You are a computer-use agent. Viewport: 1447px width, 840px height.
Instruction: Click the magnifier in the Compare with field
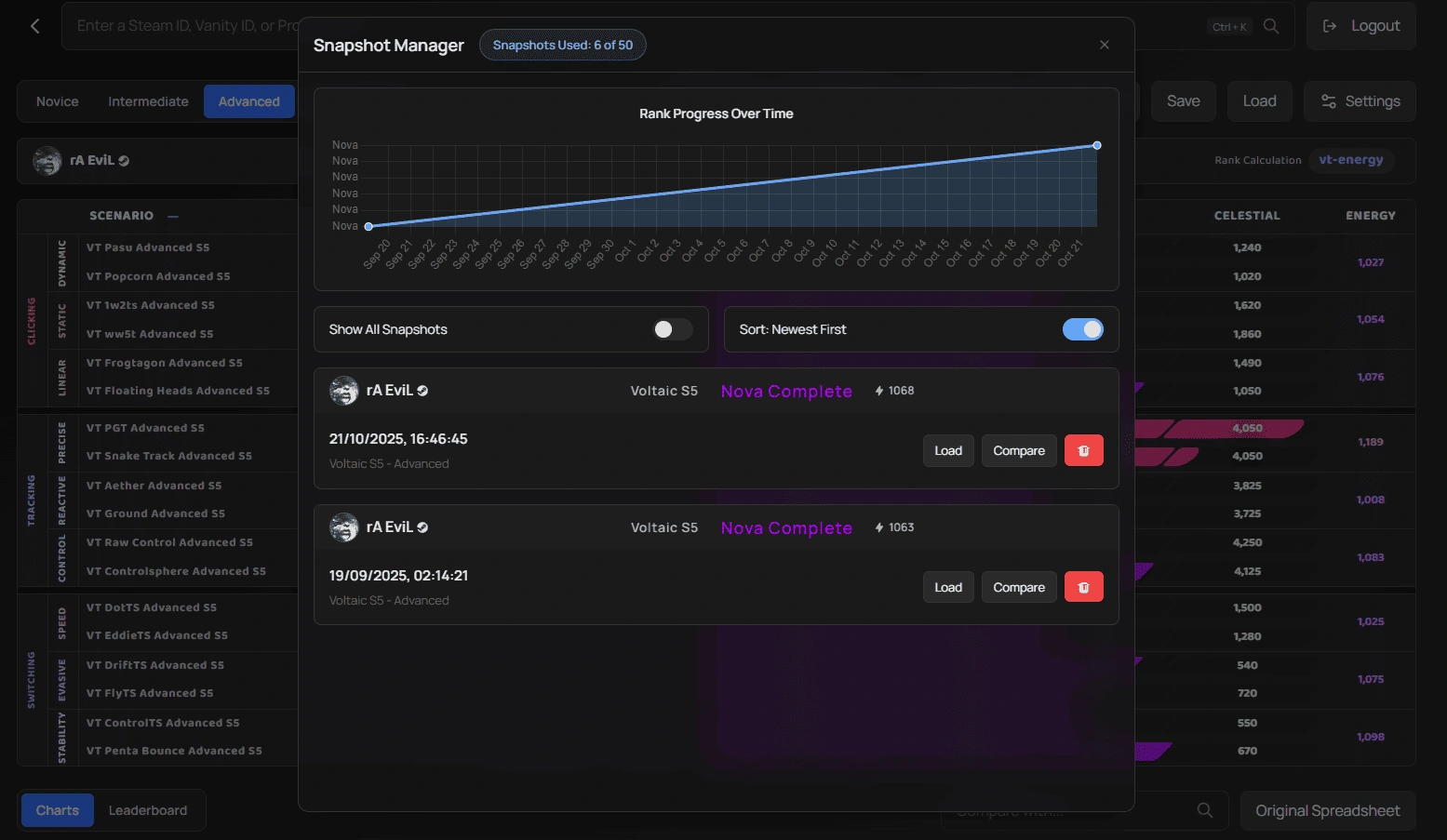pos(1205,810)
